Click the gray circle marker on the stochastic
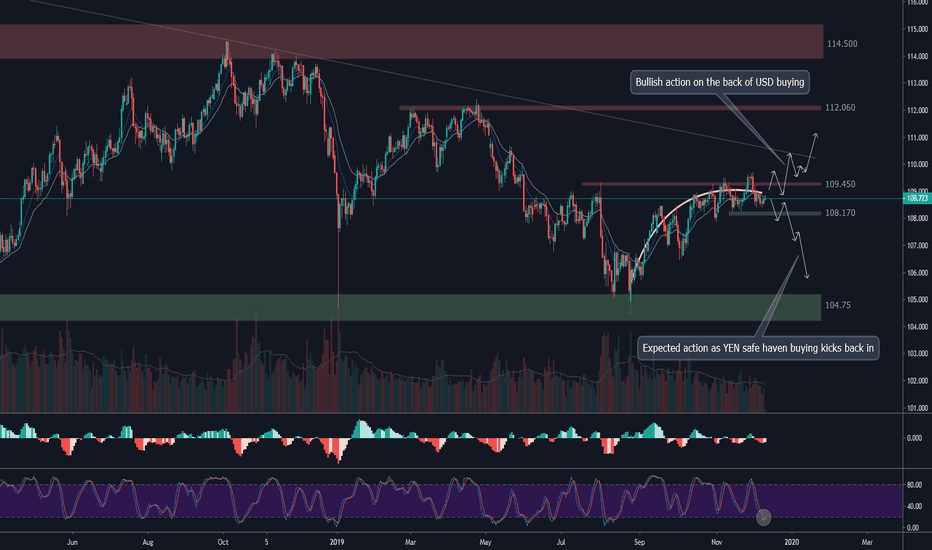This screenshot has height=550, width=932. 763,517
